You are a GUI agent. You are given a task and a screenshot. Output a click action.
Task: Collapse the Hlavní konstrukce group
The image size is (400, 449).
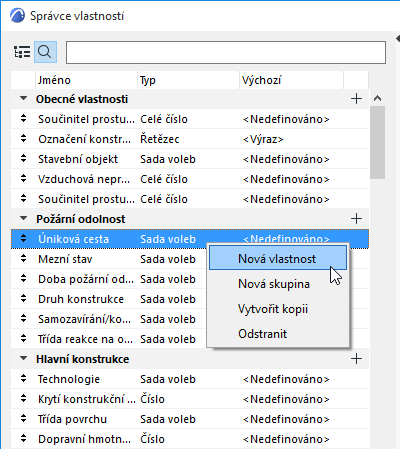tap(23, 359)
